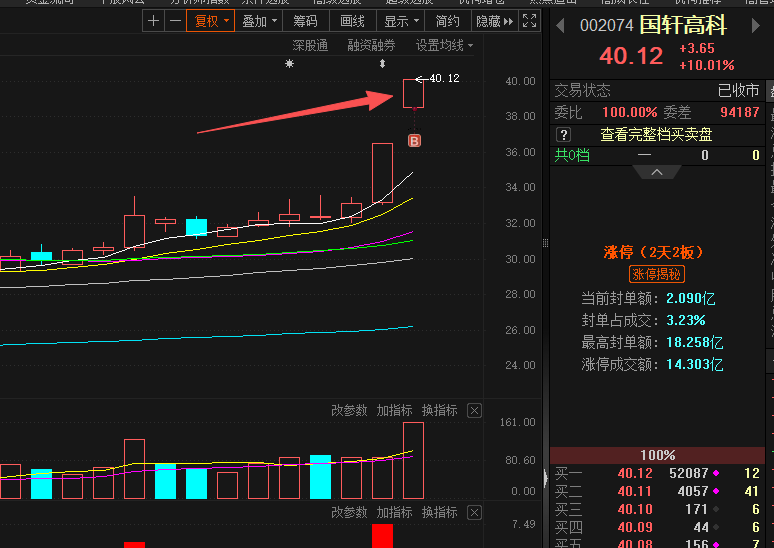Image resolution: width=774 pixels, height=548 pixels.
Task: Switch to 简约 mode
Action: click(447, 21)
